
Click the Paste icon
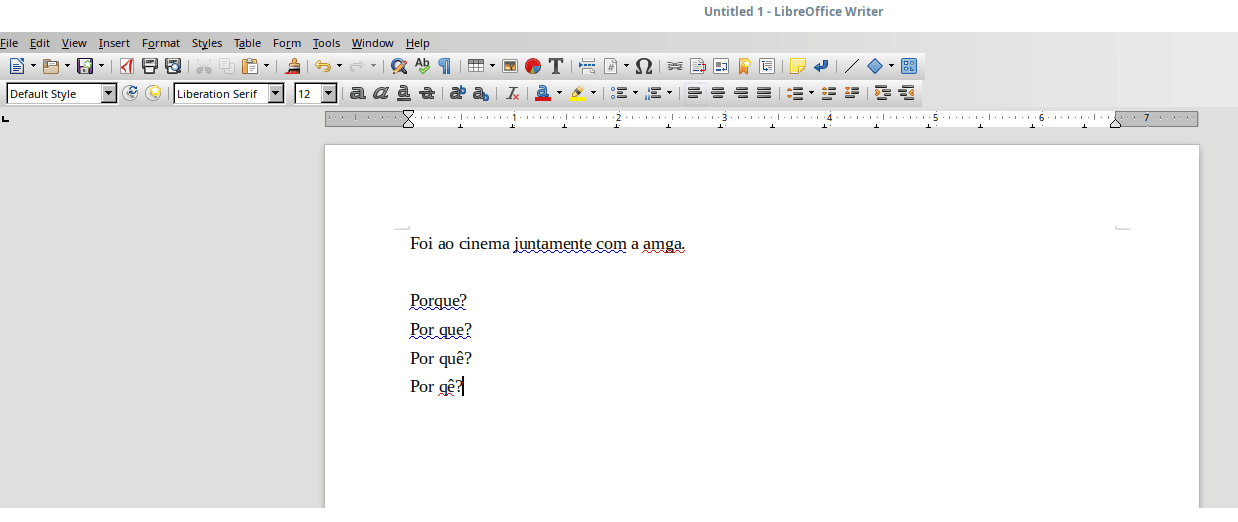(x=249, y=66)
